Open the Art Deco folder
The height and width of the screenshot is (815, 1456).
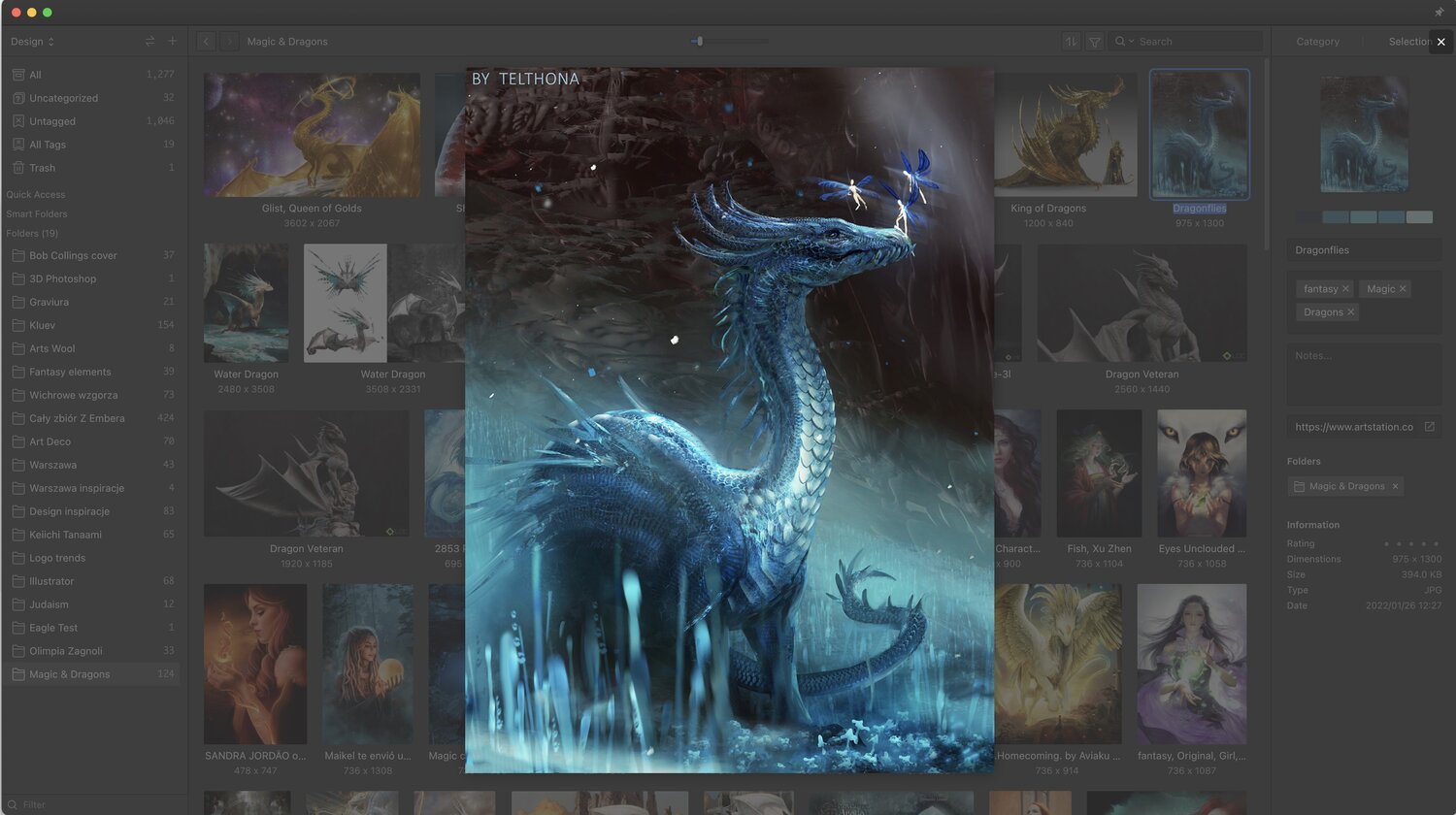click(x=91, y=441)
